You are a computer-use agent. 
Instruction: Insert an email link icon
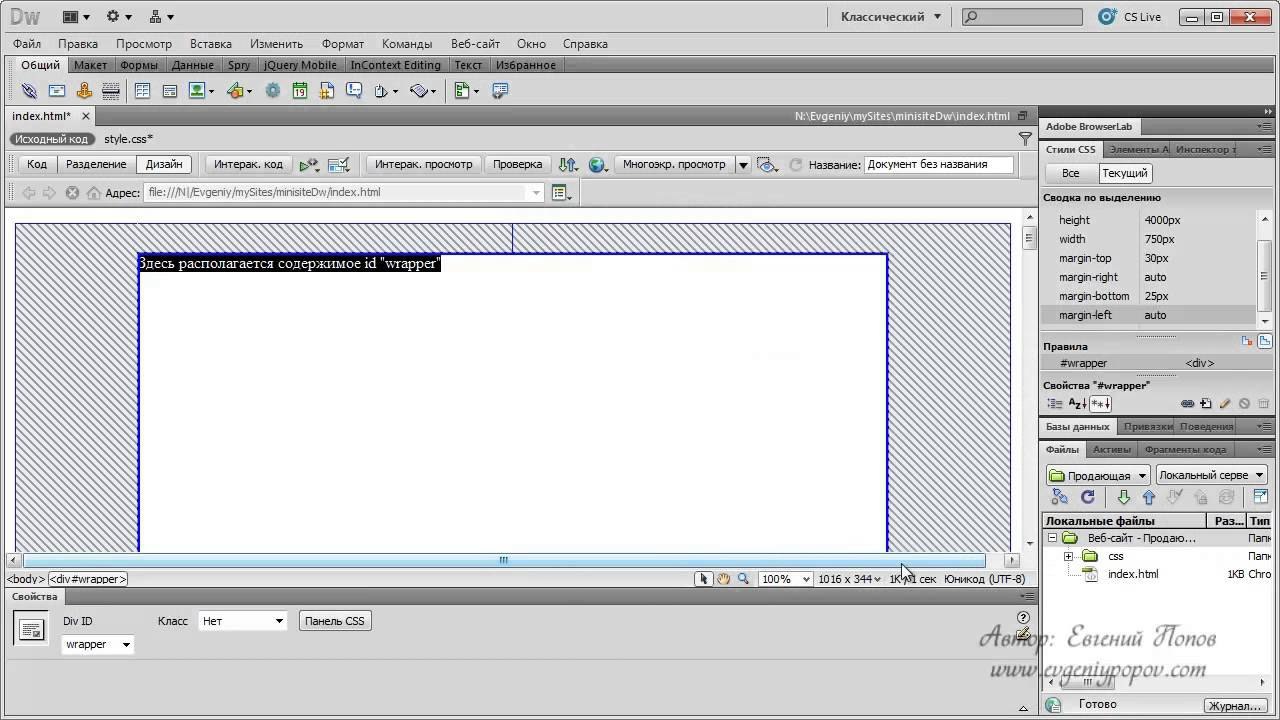(57, 91)
